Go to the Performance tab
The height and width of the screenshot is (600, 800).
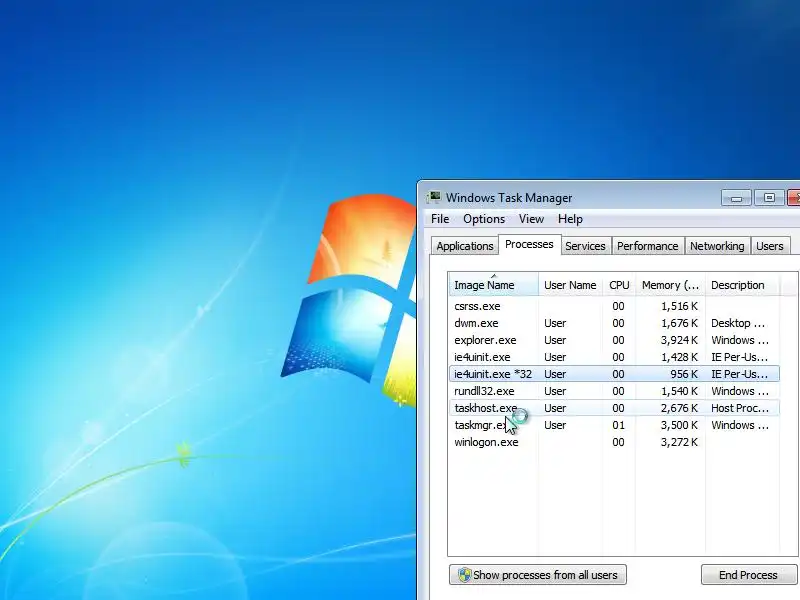click(x=647, y=246)
